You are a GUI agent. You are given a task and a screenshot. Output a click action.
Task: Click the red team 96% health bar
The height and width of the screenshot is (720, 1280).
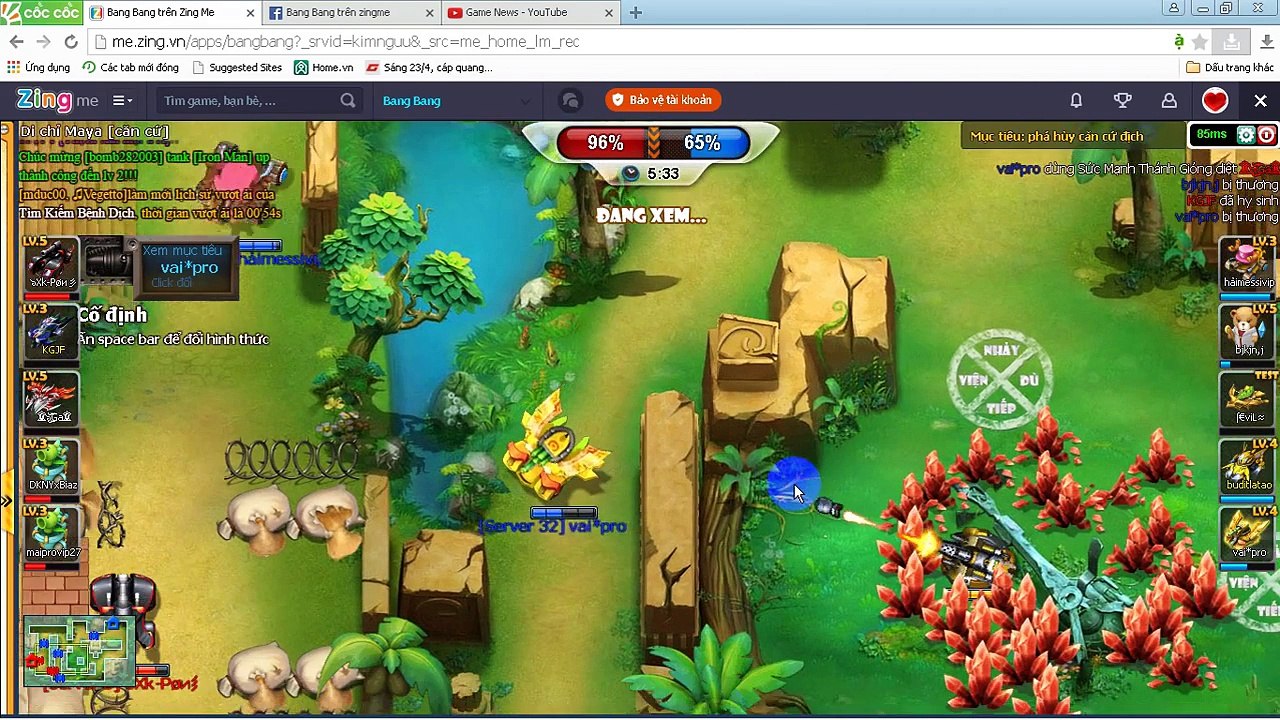pyautogui.click(x=604, y=143)
